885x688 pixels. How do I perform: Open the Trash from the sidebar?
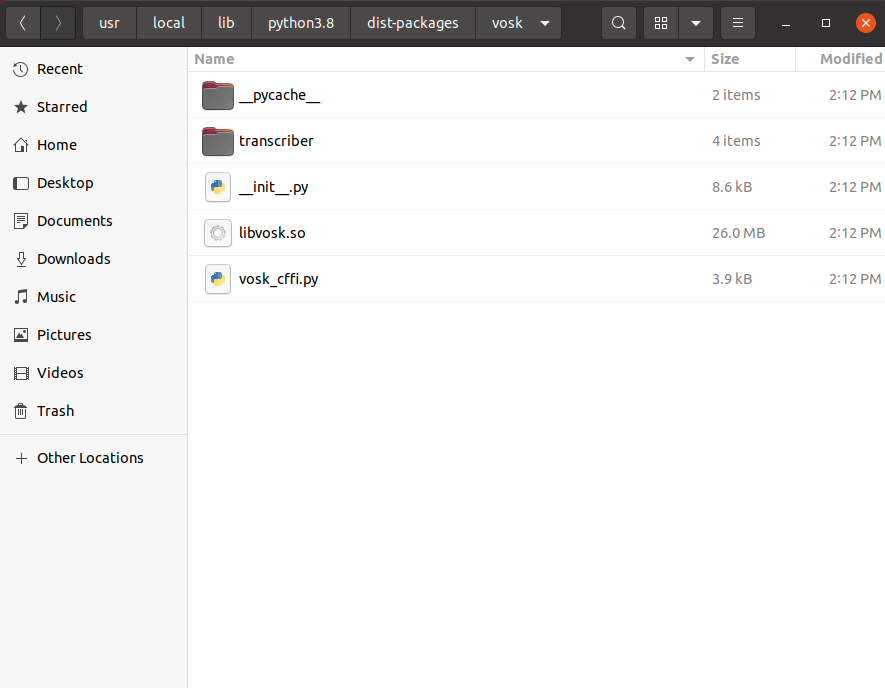(x=55, y=411)
